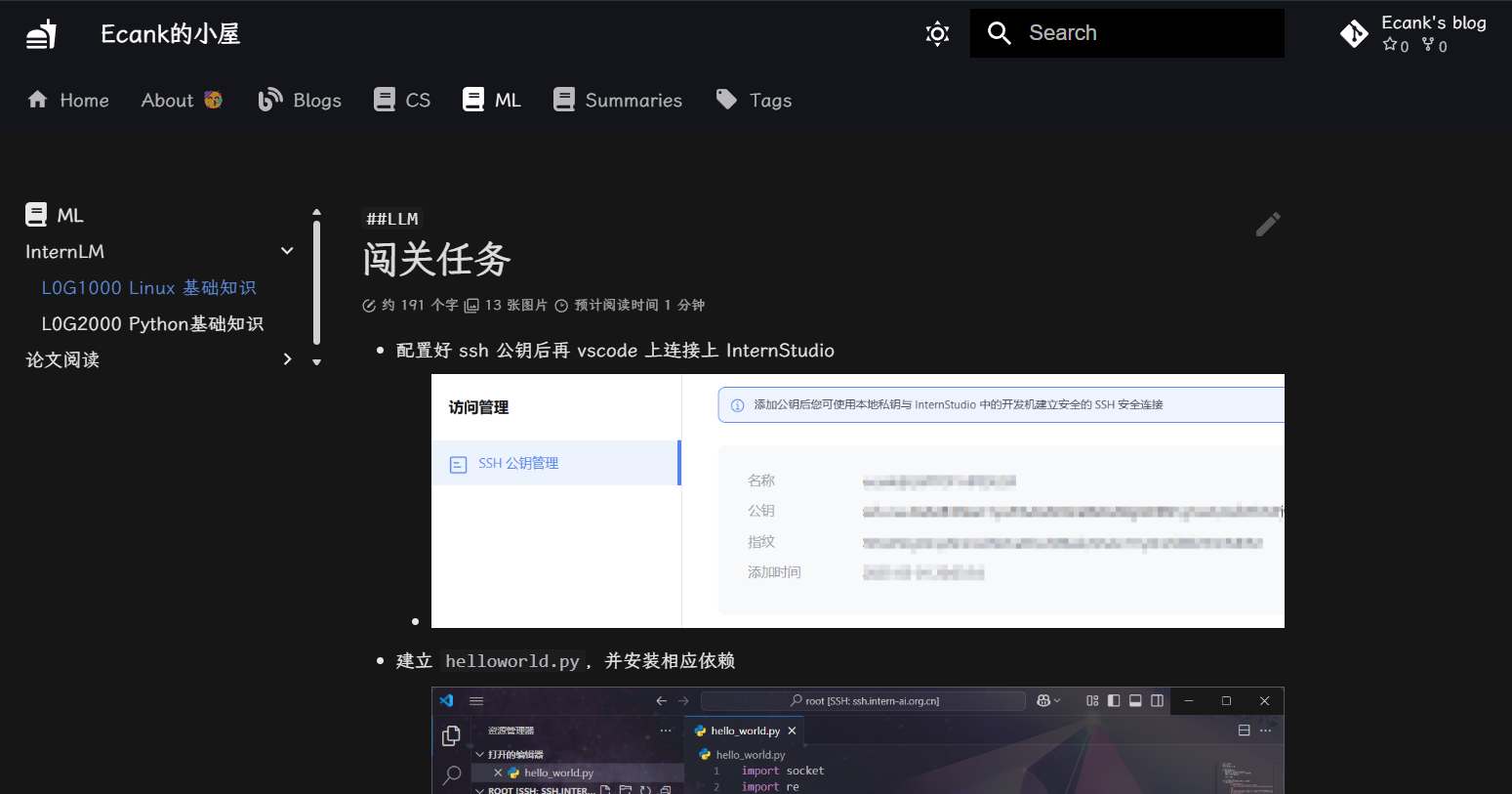Viewport: 1512px width, 794px height.
Task: Toggle the light/dark theme sun icon
Action: [x=937, y=34]
